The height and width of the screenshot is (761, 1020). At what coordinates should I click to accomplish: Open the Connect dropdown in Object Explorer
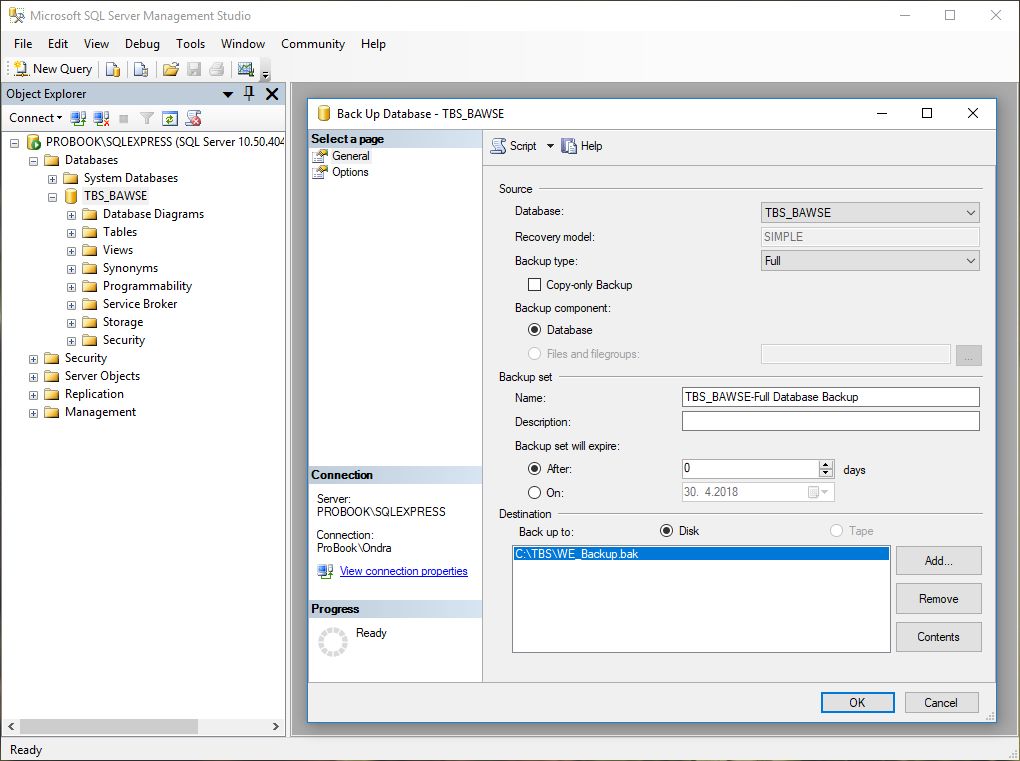click(35, 118)
